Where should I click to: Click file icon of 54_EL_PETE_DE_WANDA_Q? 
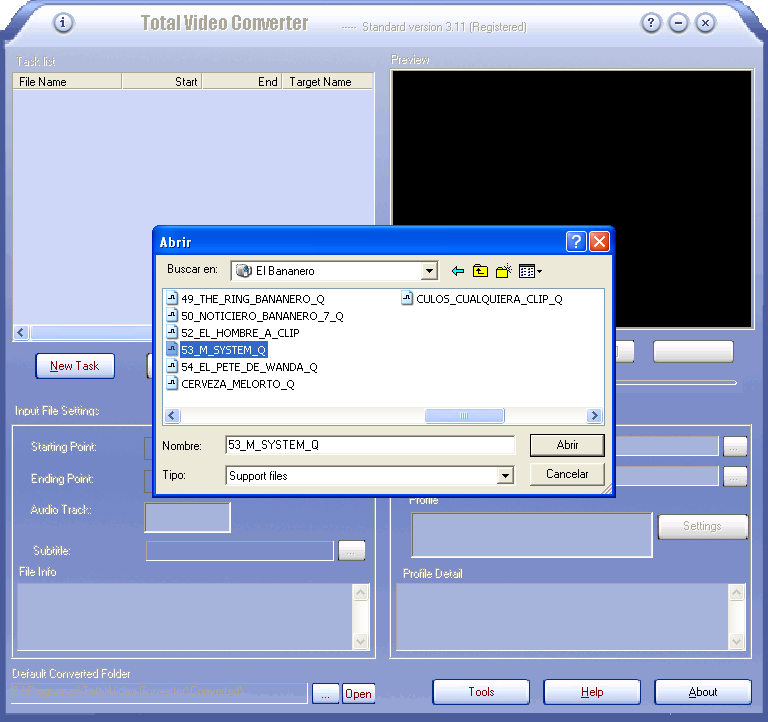point(172,366)
